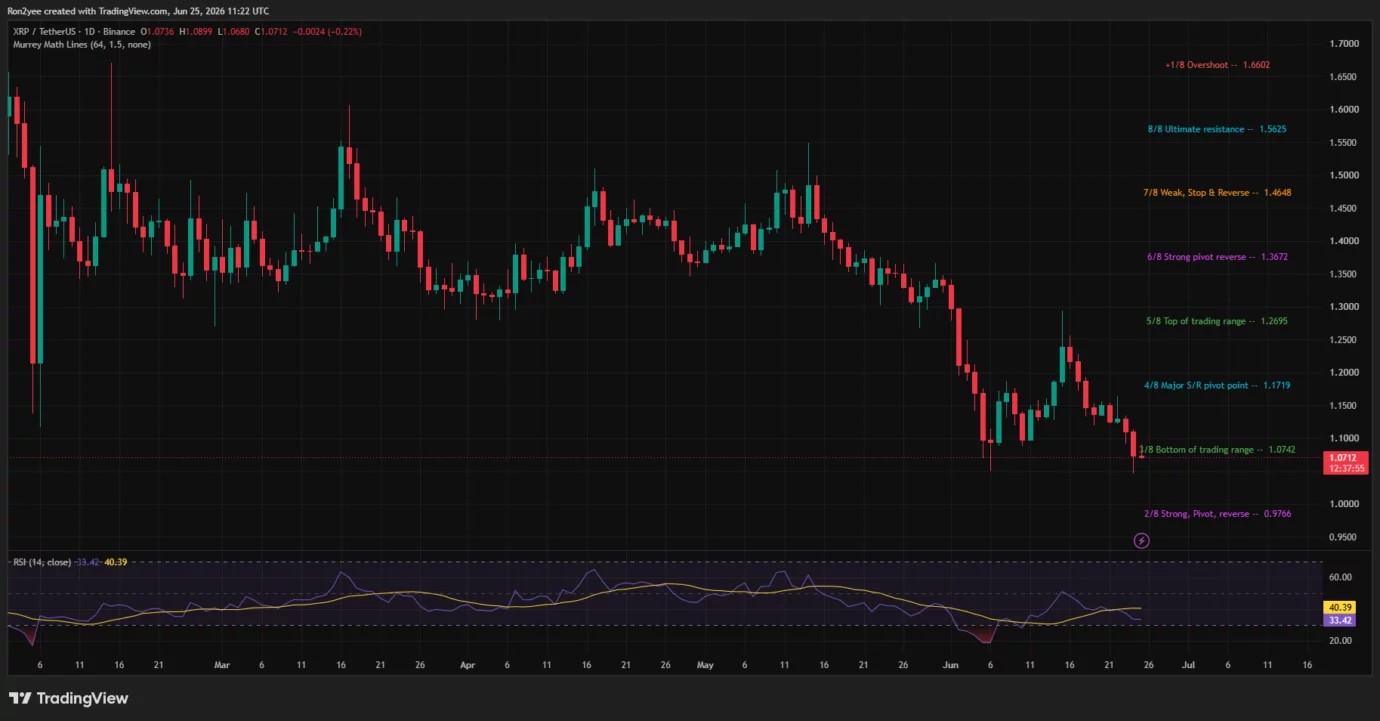Click the 60.00 RSI axis label

click(x=1340, y=577)
